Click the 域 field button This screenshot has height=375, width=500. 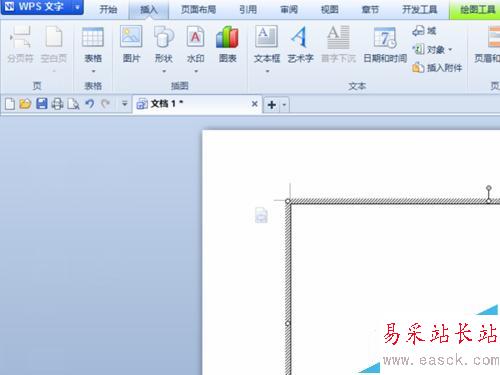coord(424,31)
